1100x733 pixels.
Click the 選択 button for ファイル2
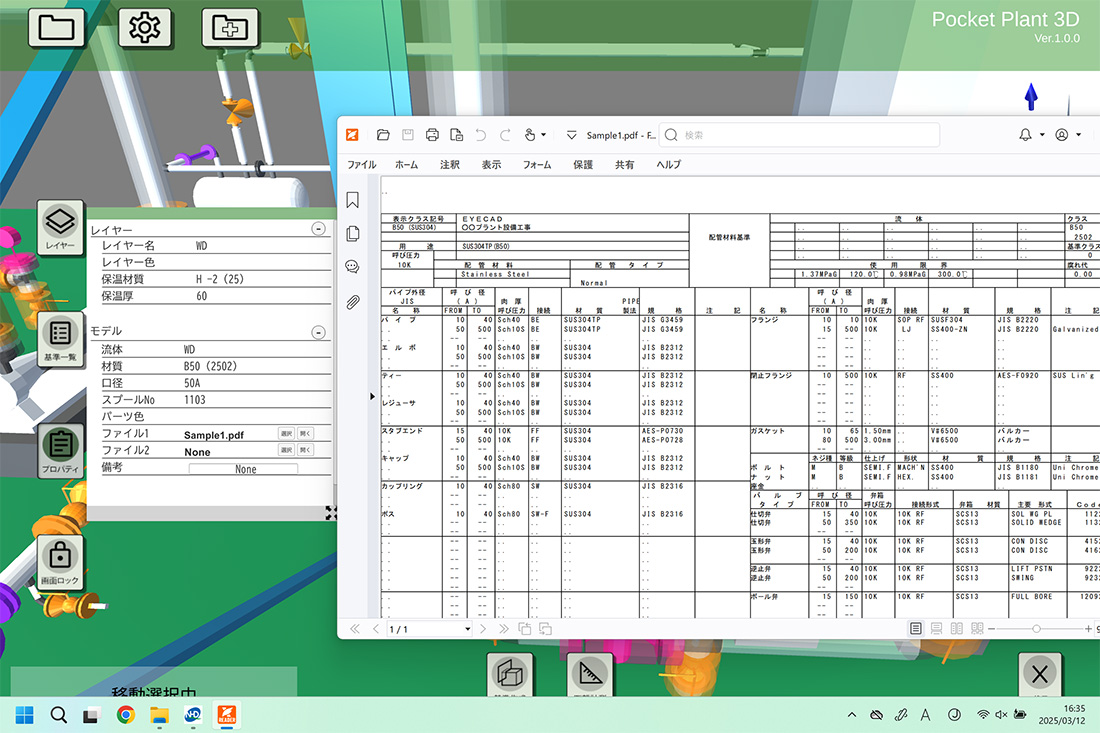(x=286, y=451)
